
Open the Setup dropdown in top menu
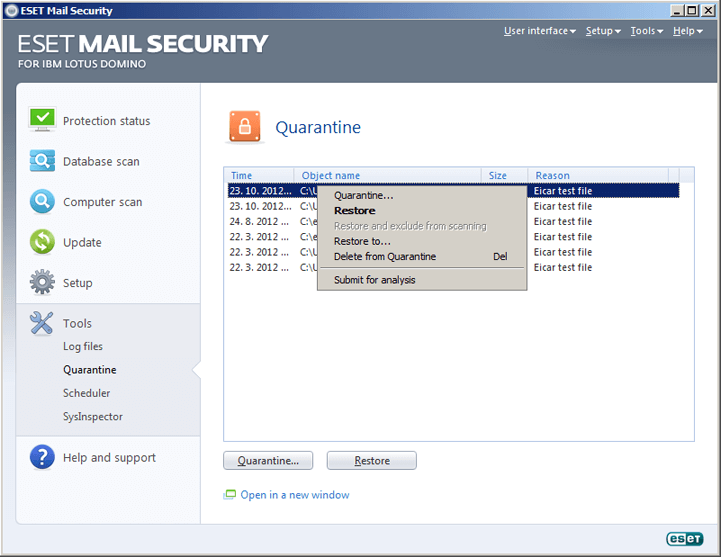pyautogui.click(x=603, y=31)
